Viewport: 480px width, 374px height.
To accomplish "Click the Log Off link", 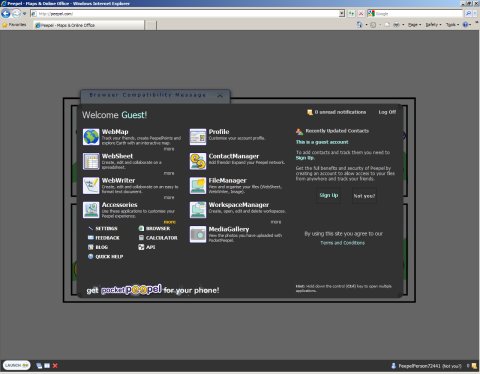I will point(387,112).
